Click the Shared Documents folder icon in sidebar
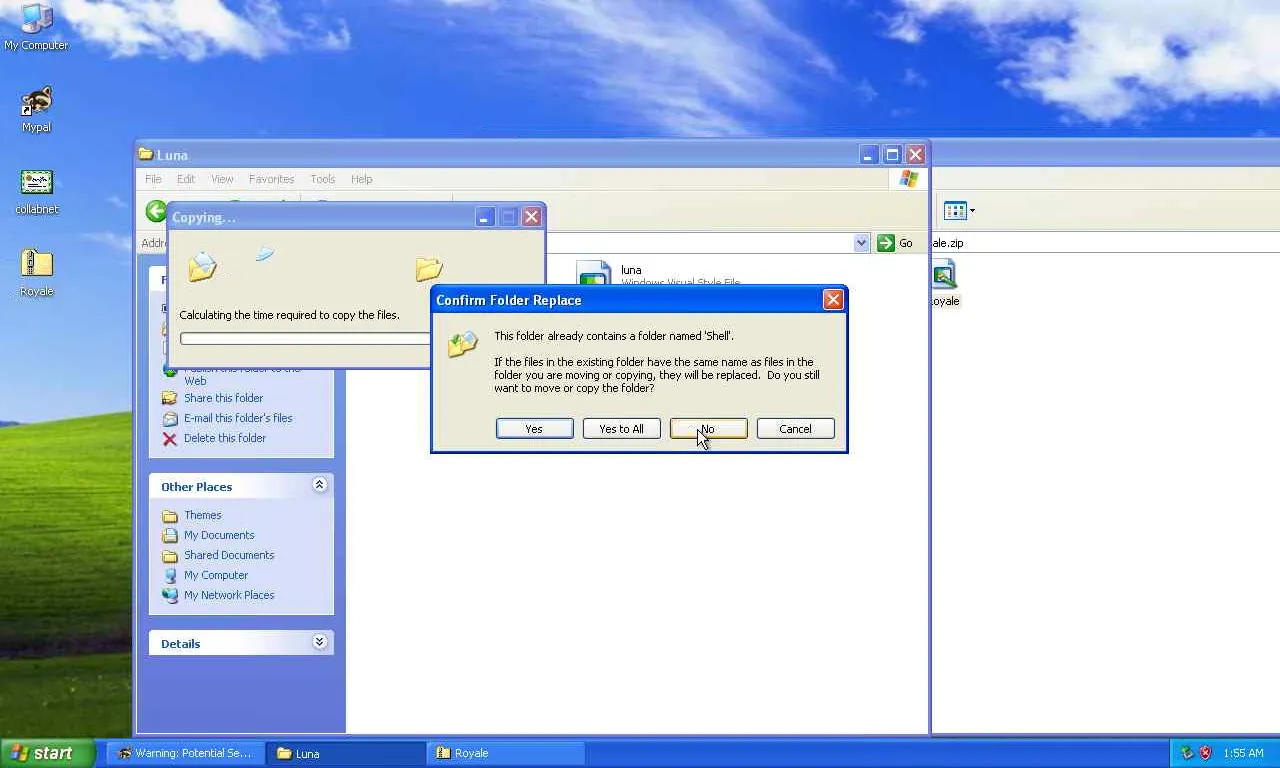The width and height of the screenshot is (1280, 768). coord(170,555)
